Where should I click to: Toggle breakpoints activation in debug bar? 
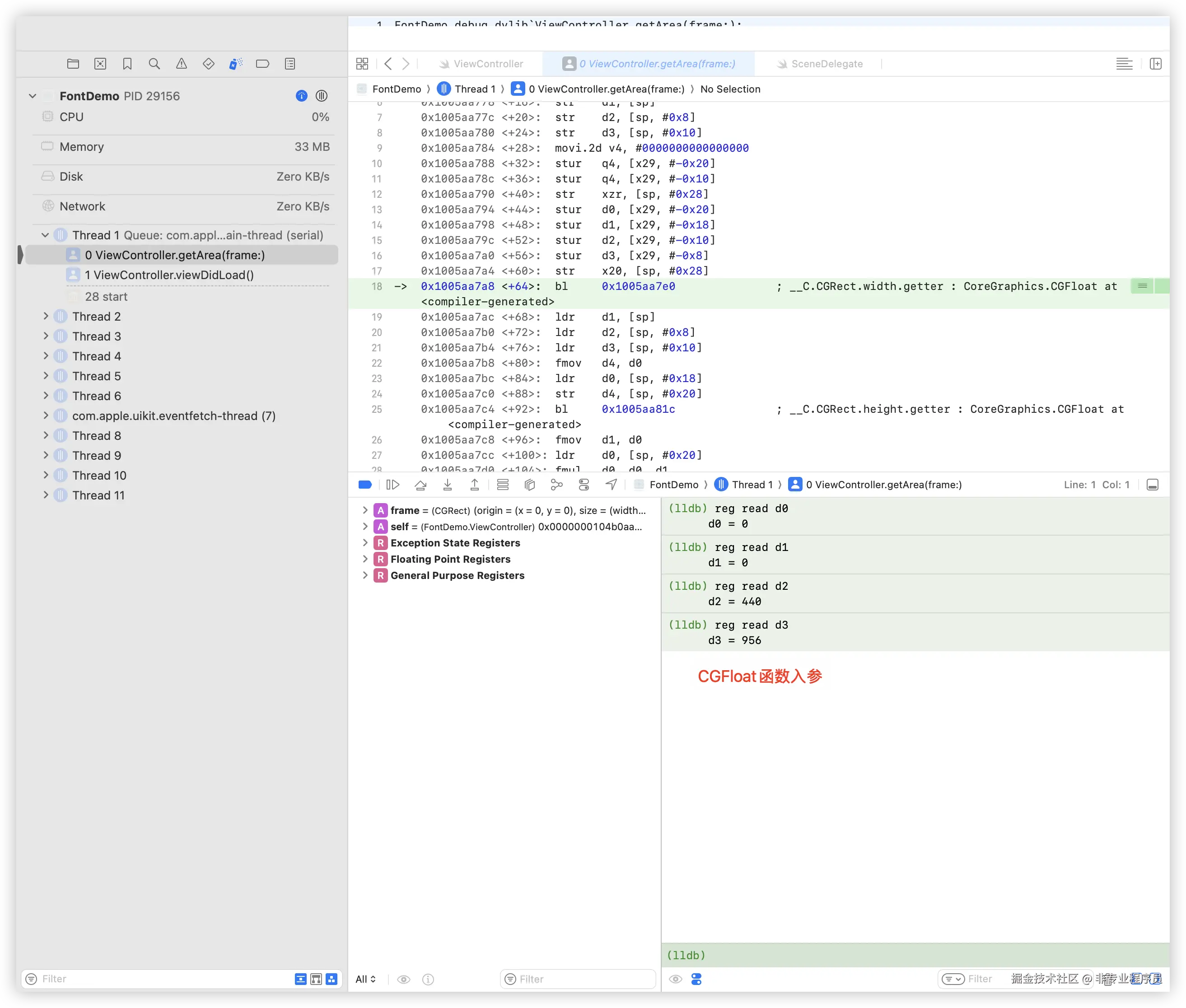tap(365, 485)
